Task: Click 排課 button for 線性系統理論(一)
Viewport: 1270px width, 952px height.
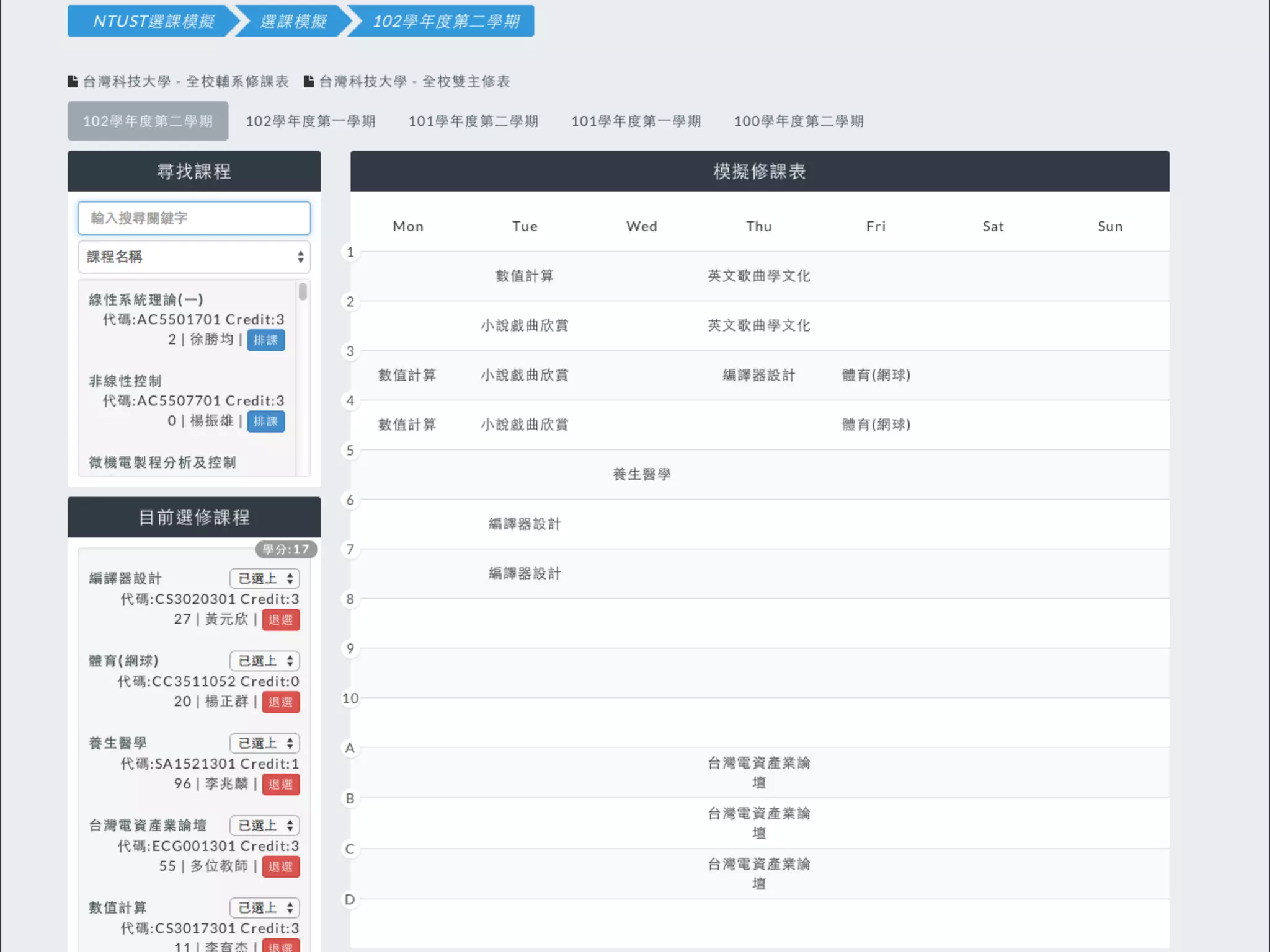Action: pos(266,340)
